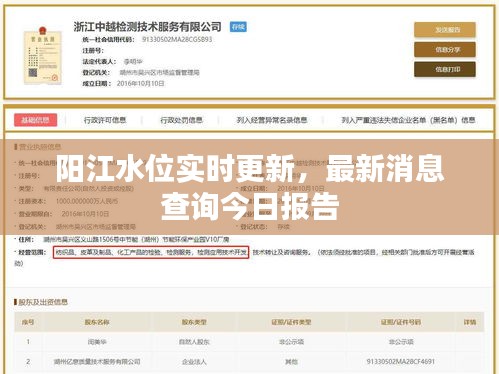
Task: Click the 信息打印 button
Action: (445, 69)
